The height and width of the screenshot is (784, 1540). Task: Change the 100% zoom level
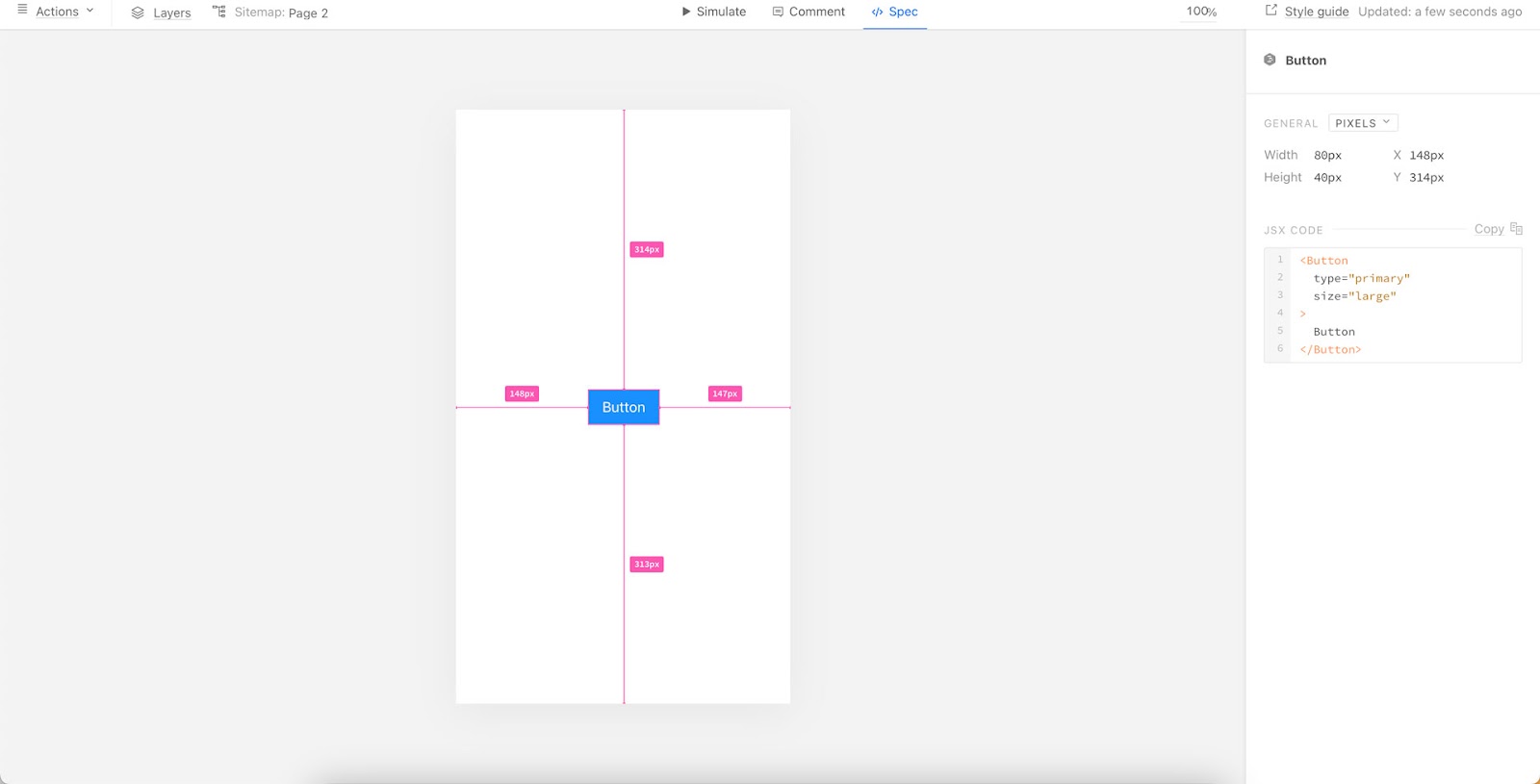tap(1201, 12)
